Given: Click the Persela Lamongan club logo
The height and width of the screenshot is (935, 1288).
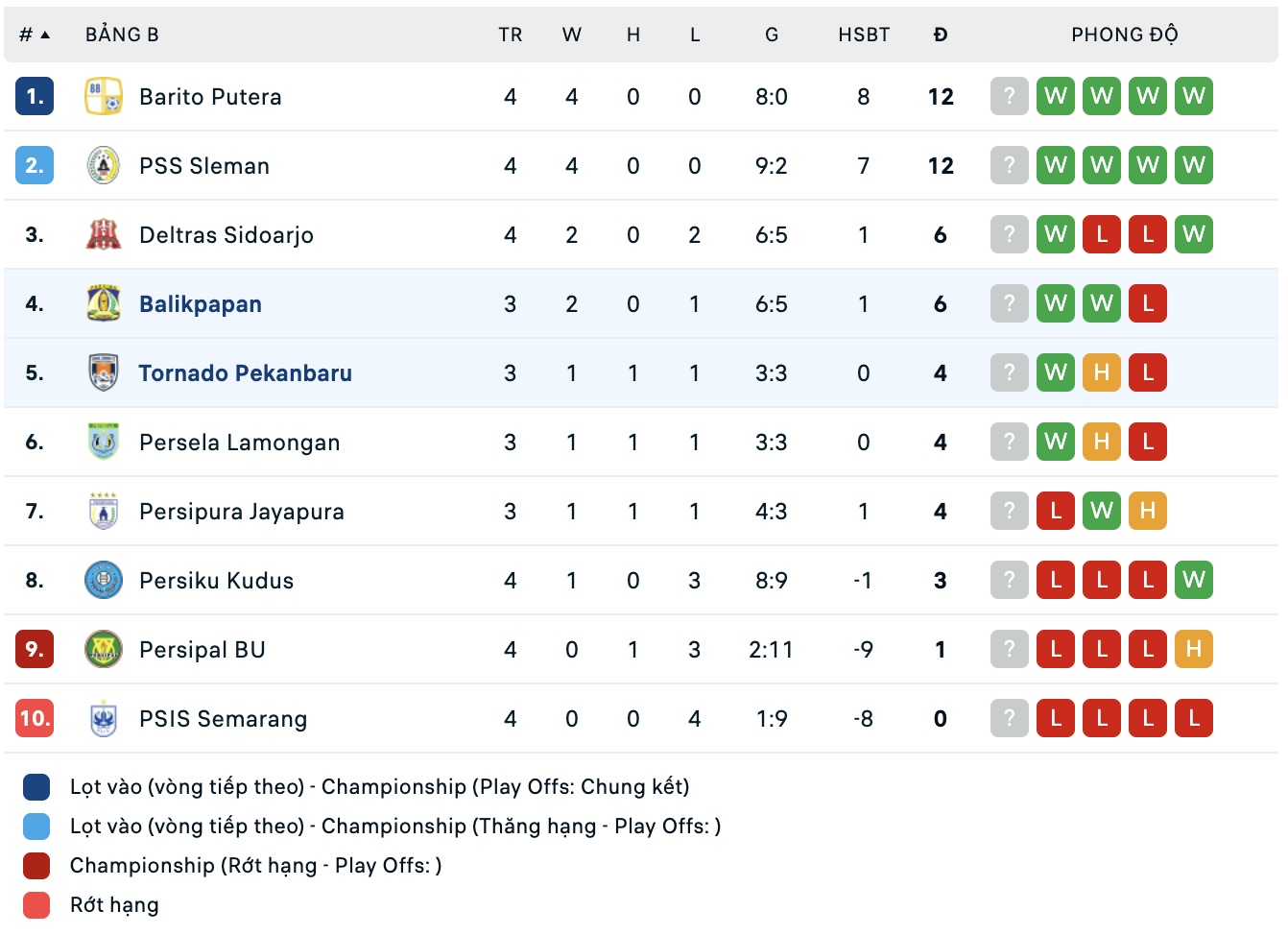Looking at the screenshot, I should [x=104, y=443].
